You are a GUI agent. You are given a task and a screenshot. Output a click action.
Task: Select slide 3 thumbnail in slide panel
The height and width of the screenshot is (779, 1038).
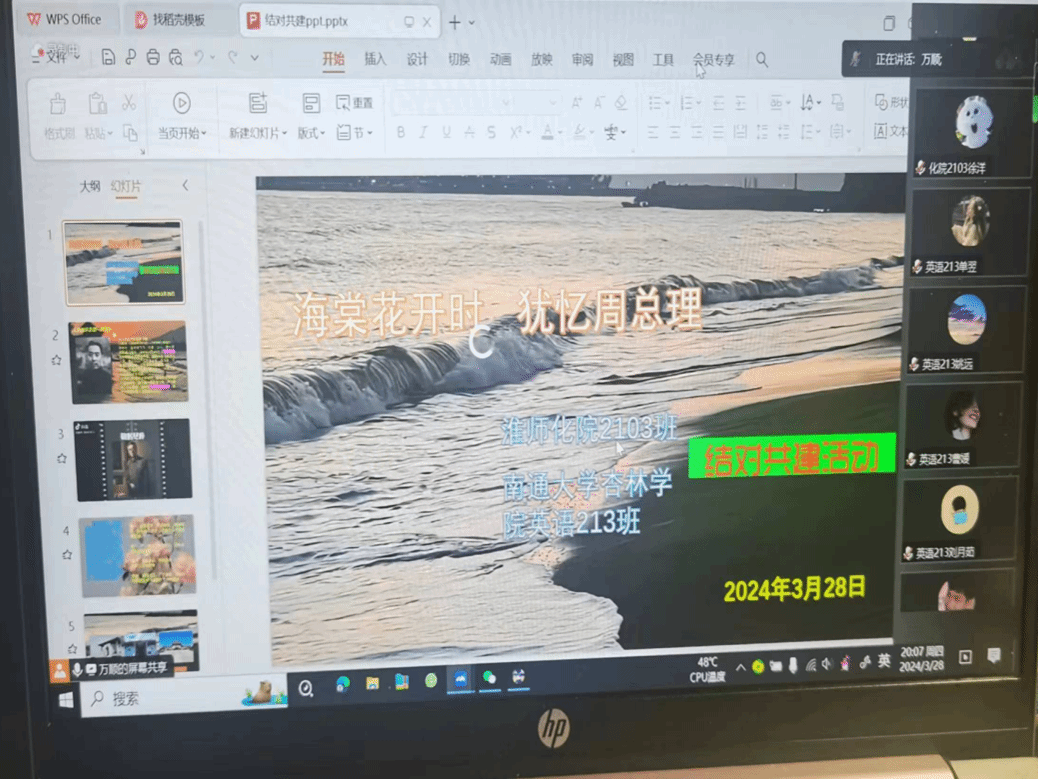click(132, 459)
